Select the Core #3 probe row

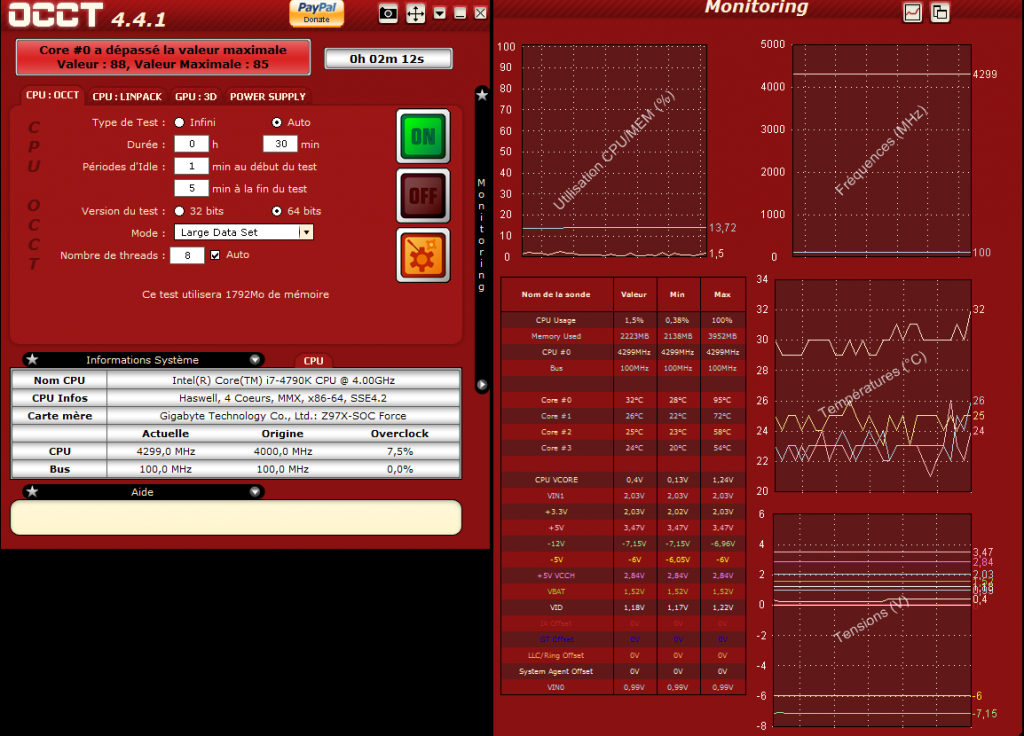pyautogui.click(x=623, y=448)
